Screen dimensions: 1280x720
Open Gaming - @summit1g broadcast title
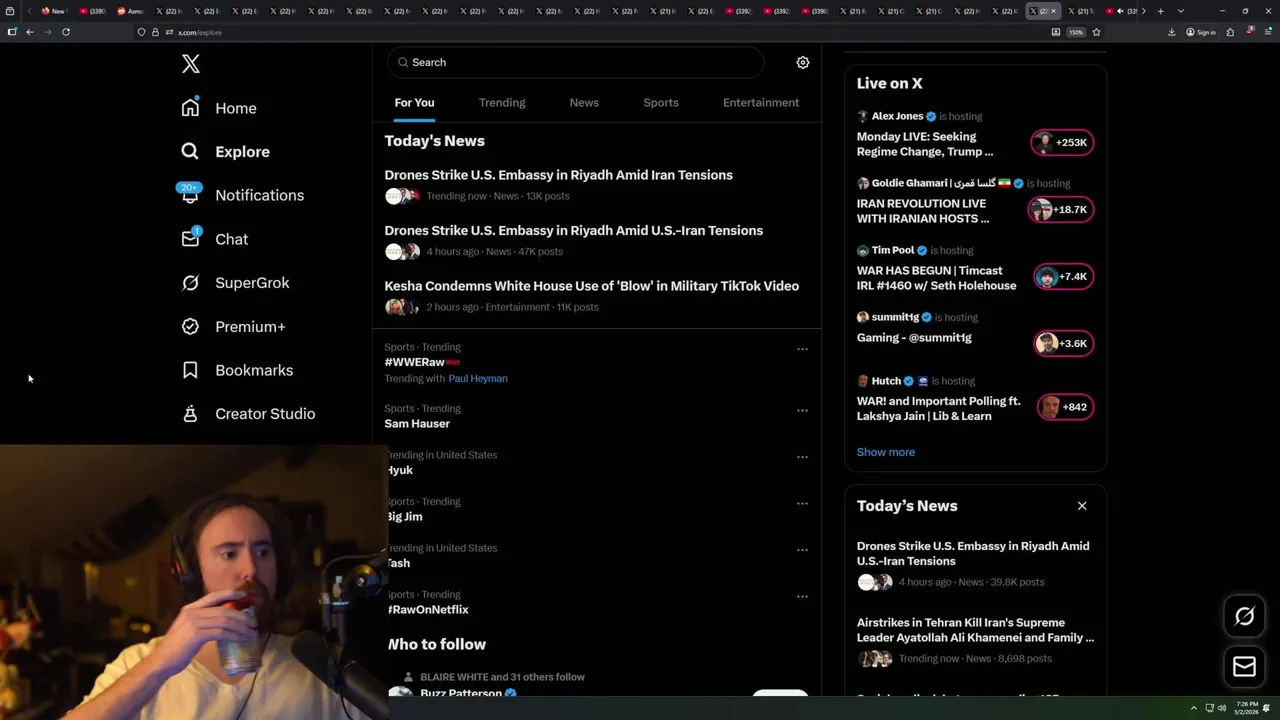[914, 338]
